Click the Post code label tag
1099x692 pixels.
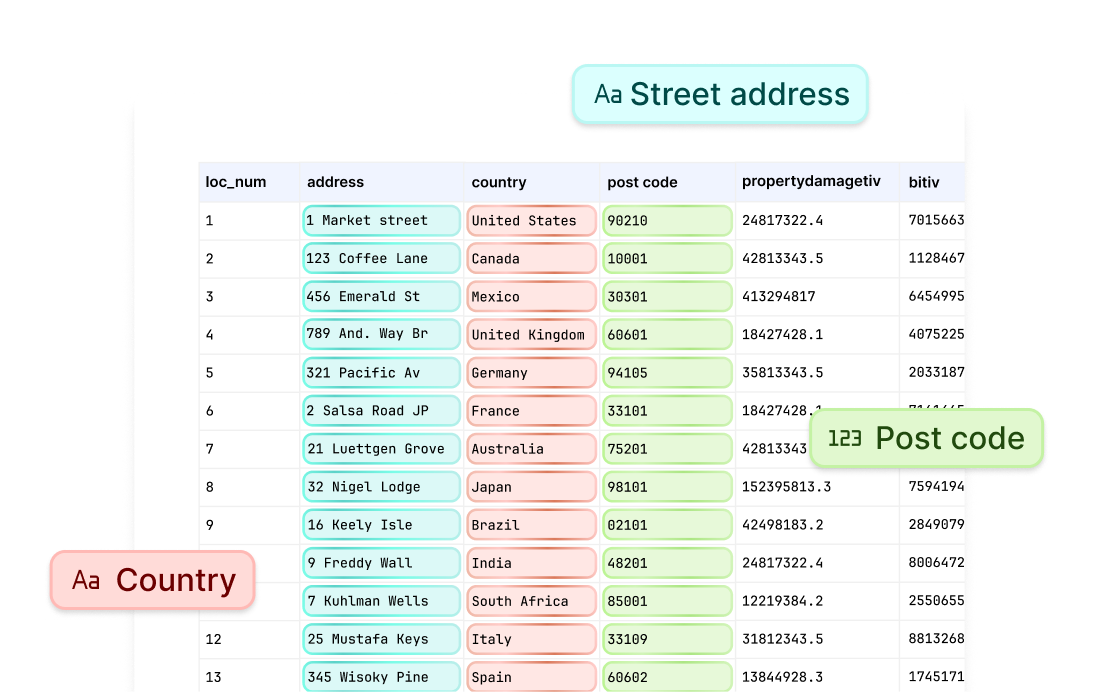point(926,438)
